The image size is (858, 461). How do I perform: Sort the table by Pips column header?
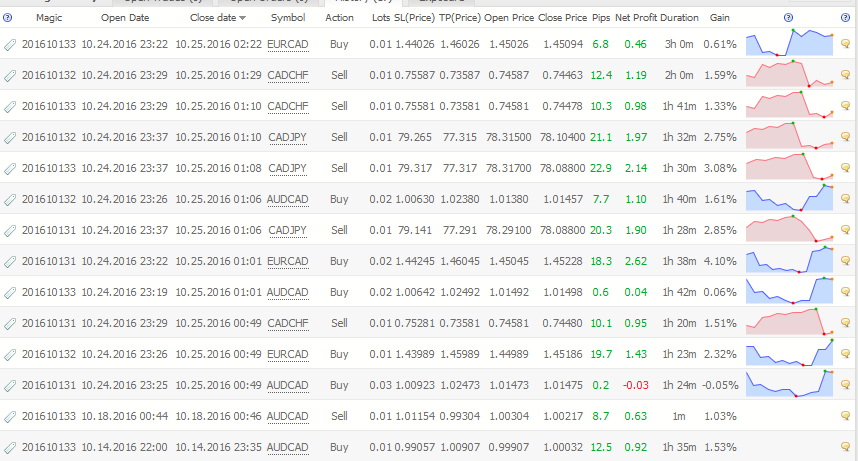pos(601,18)
